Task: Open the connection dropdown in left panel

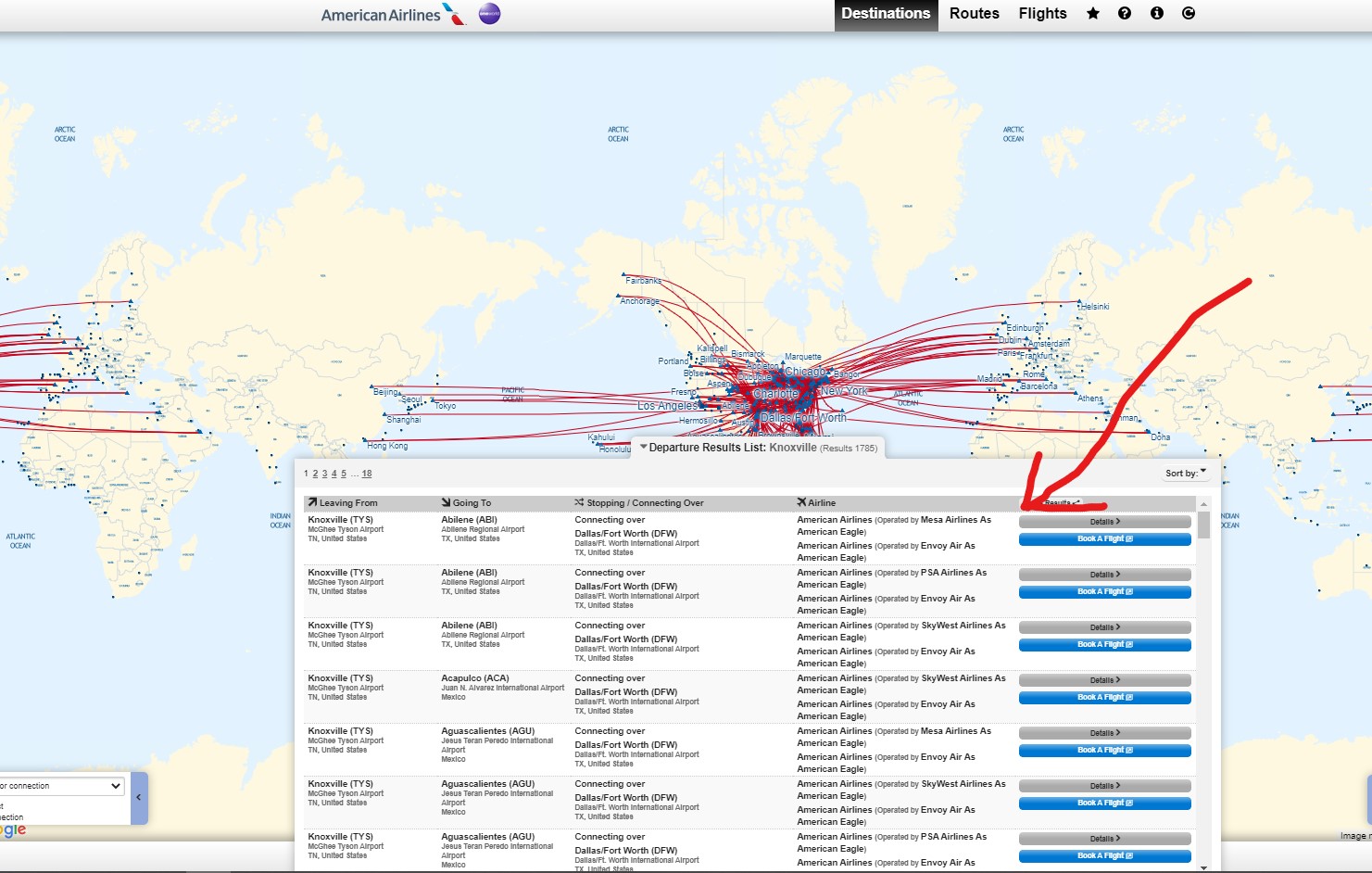Action: point(62,786)
